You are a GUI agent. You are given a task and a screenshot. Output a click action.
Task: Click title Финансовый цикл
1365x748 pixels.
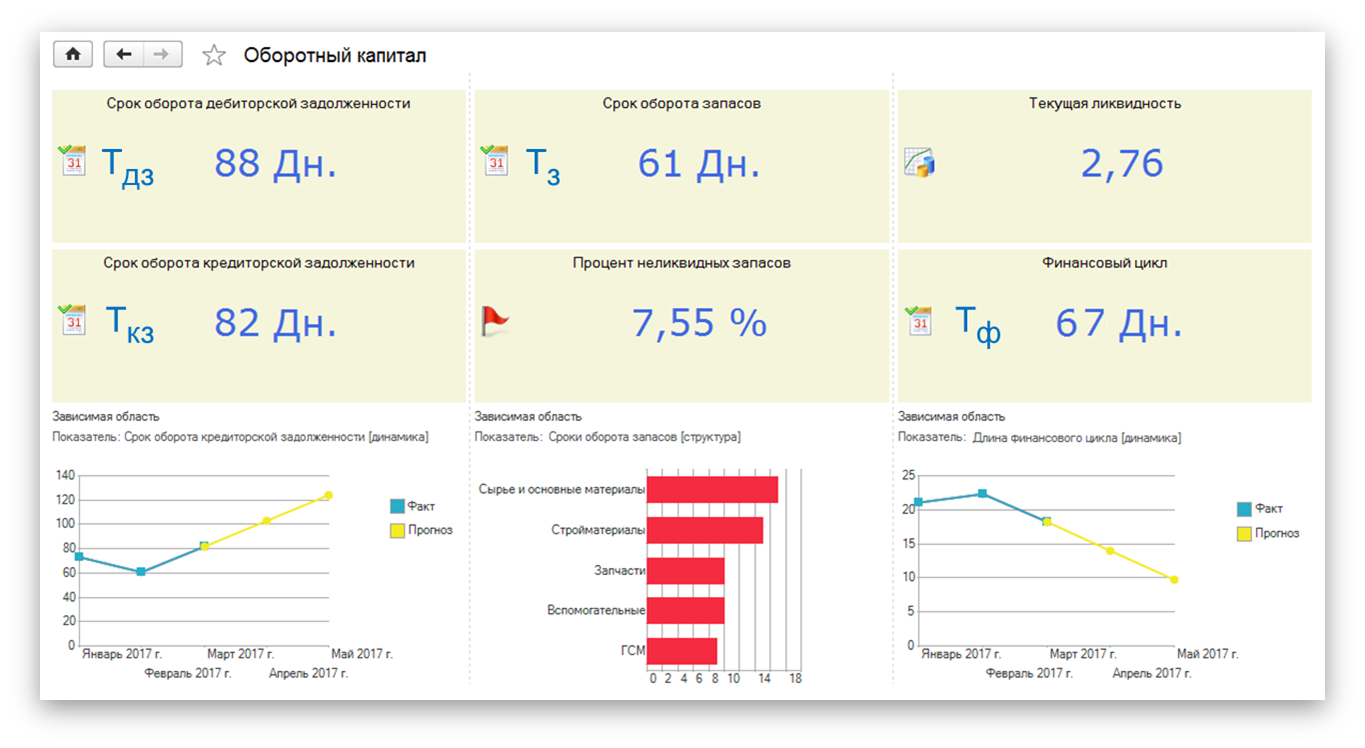point(1105,263)
